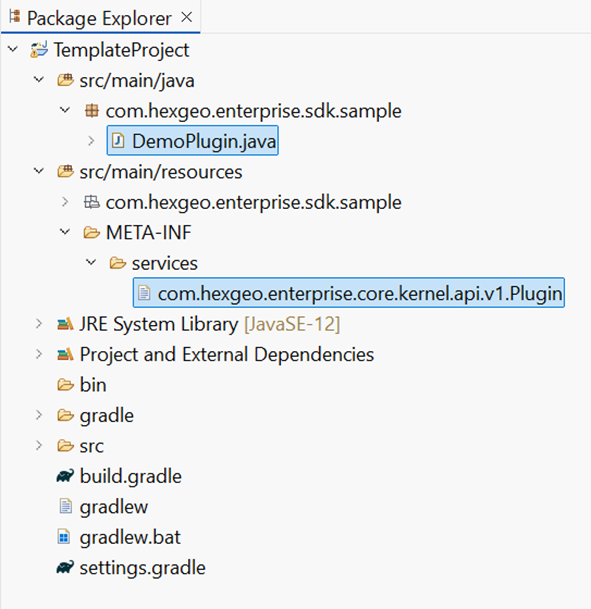Image resolution: width=591 pixels, height=609 pixels.
Task: Click the JRE System Library icon
Action: [65, 324]
